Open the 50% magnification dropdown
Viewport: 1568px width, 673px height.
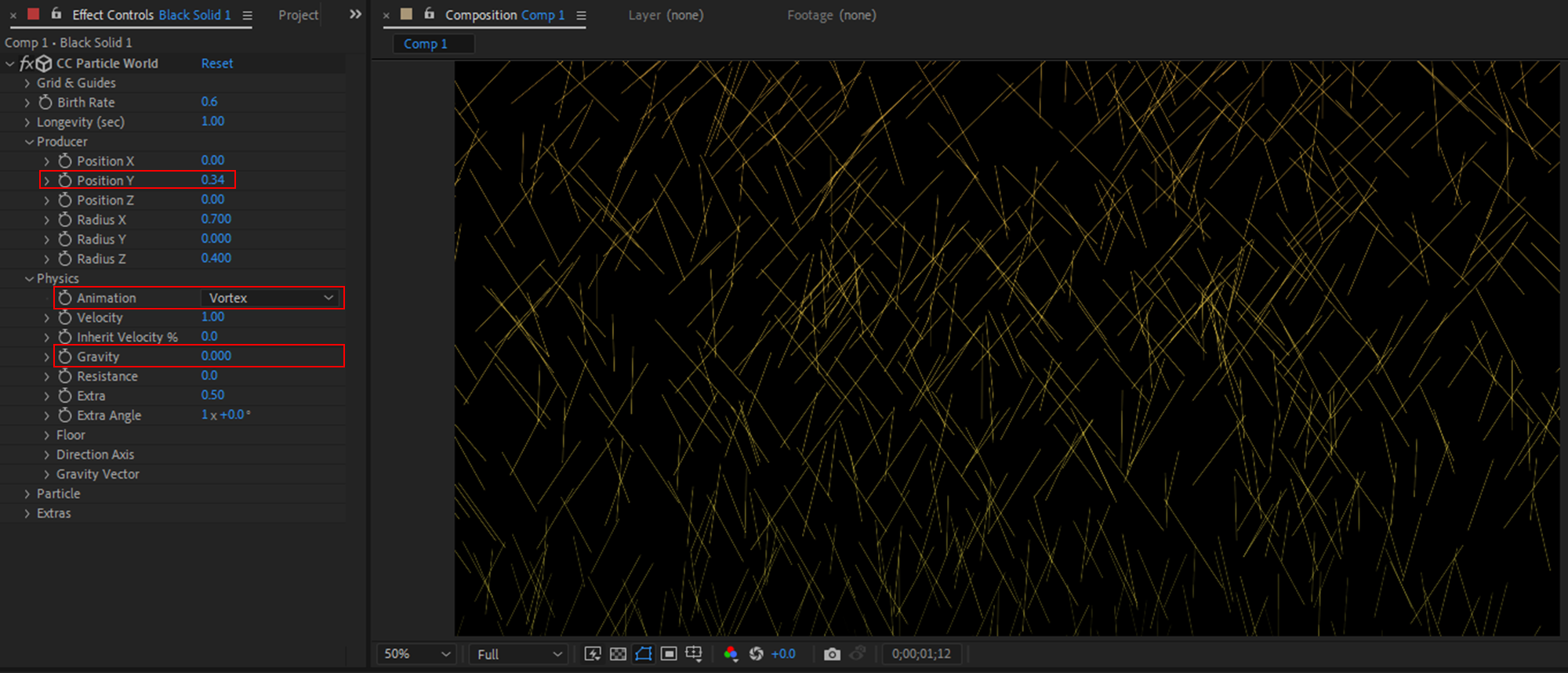tap(416, 653)
